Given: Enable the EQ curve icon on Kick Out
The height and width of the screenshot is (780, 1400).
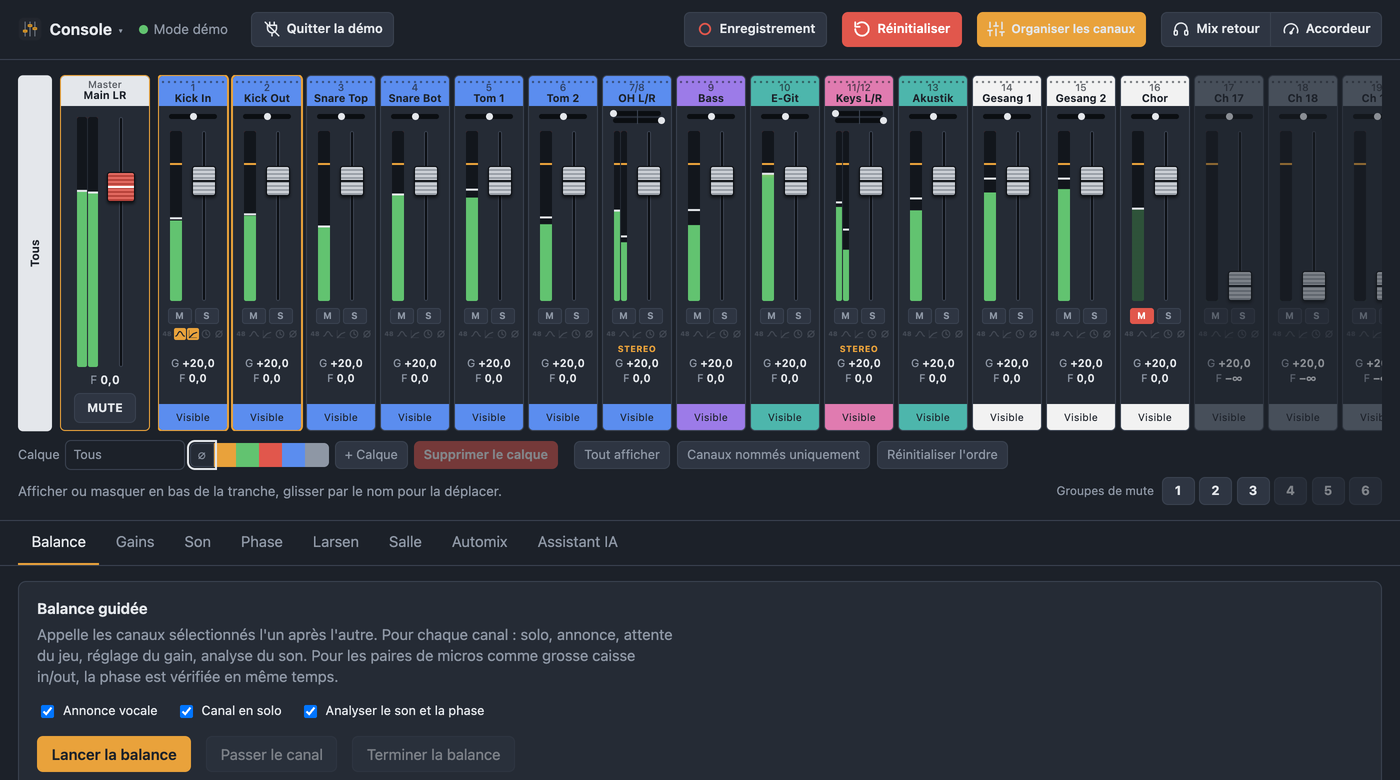Looking at the screenshot, I should click(x=254, y=334).
